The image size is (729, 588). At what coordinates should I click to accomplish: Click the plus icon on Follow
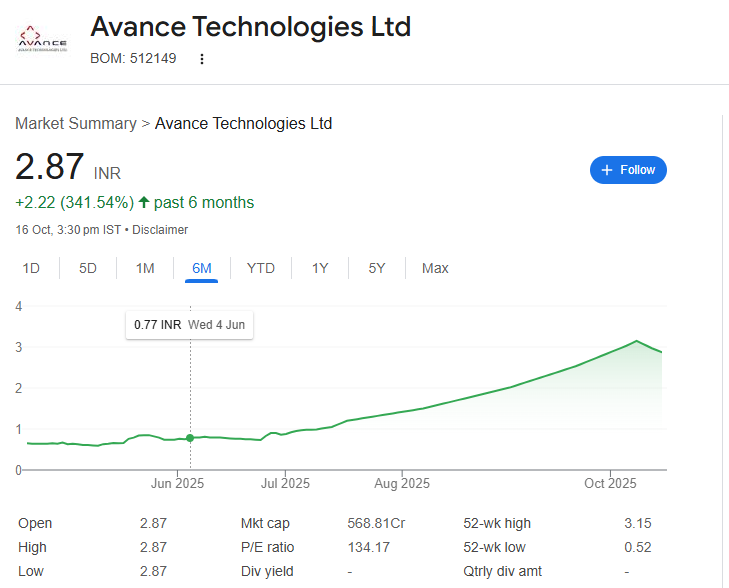[x=607, y=170]
